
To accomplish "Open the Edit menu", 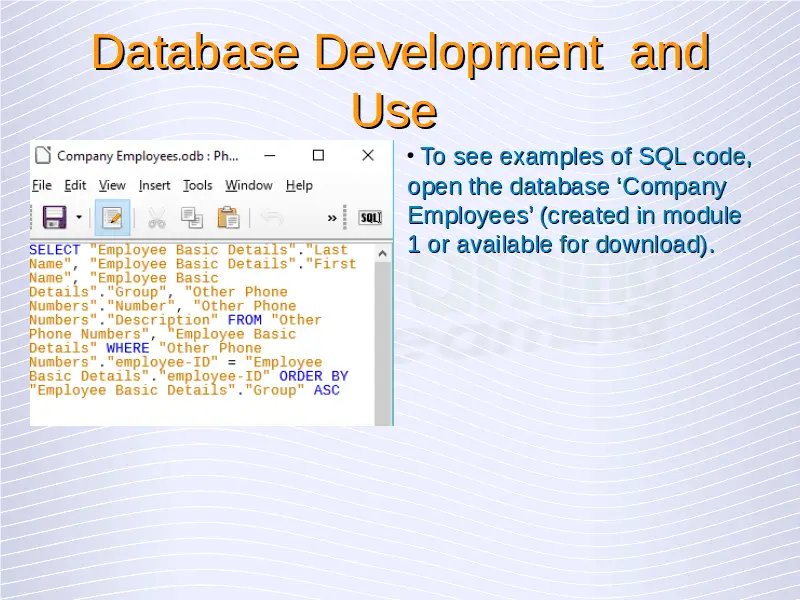I will pyautogui.click(x=75, y=185).
